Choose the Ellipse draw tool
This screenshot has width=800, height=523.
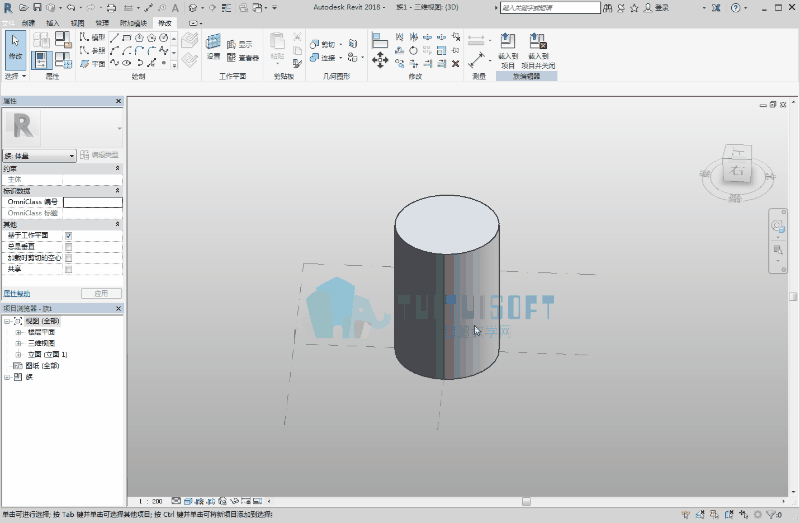click(127, 63)
